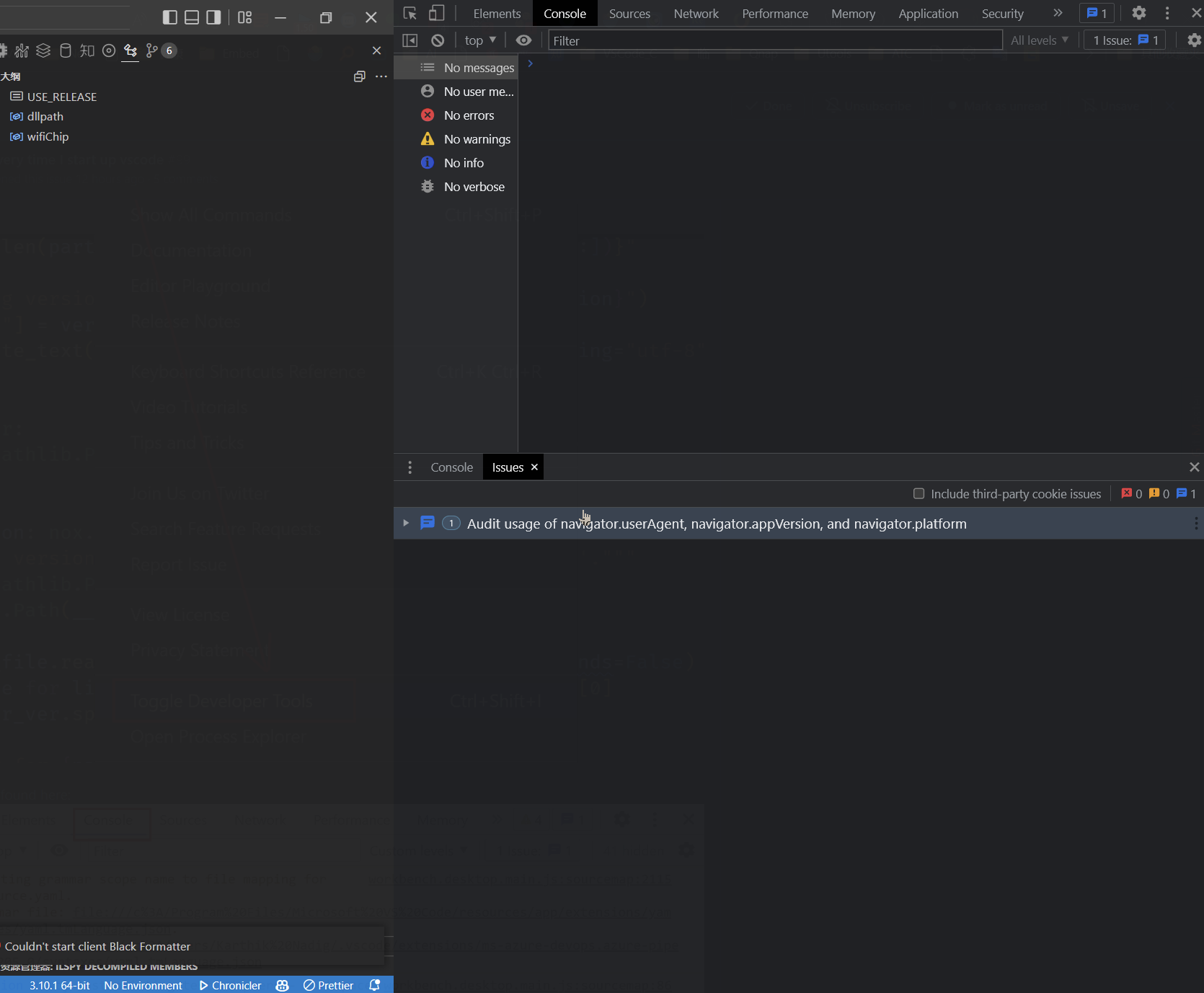Open the 知 (Zhihu) view icon in sidebar
The image size is (1204, 993).
[87, 50]
